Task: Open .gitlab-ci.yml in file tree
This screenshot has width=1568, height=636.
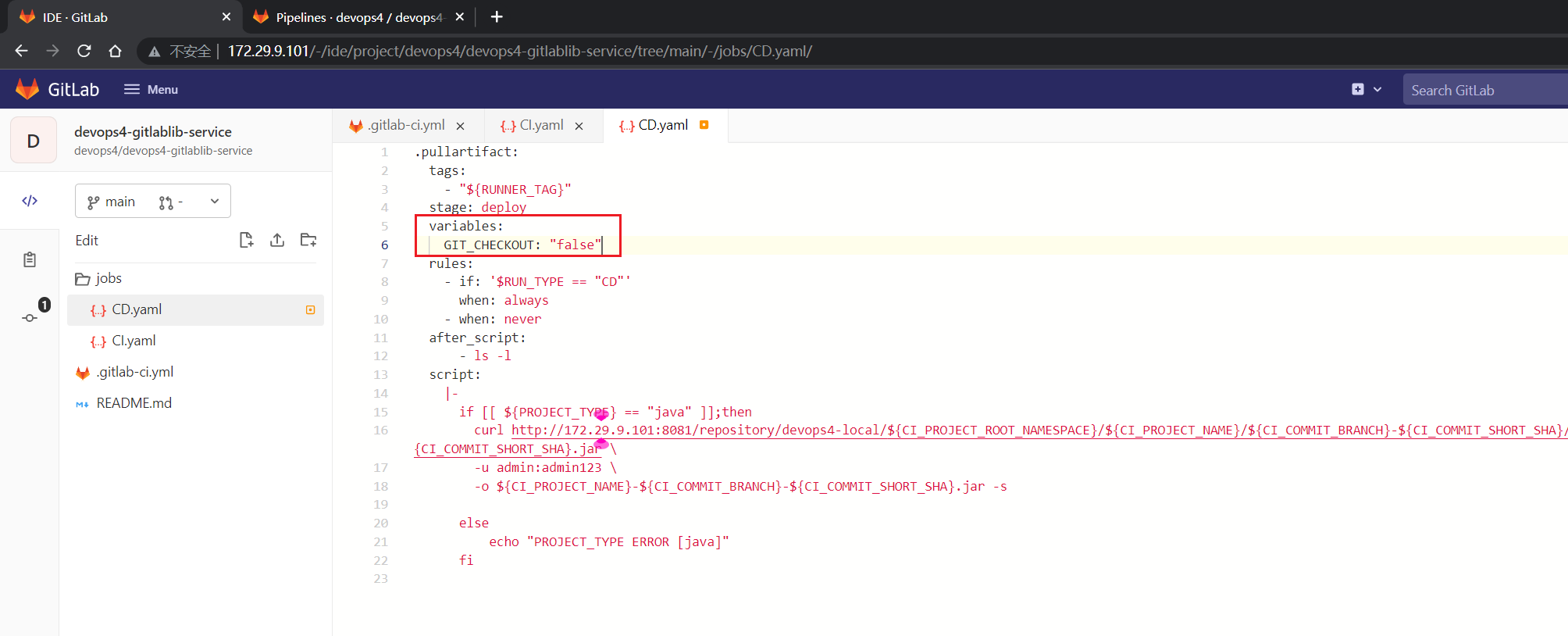Action: pos(195,372)
